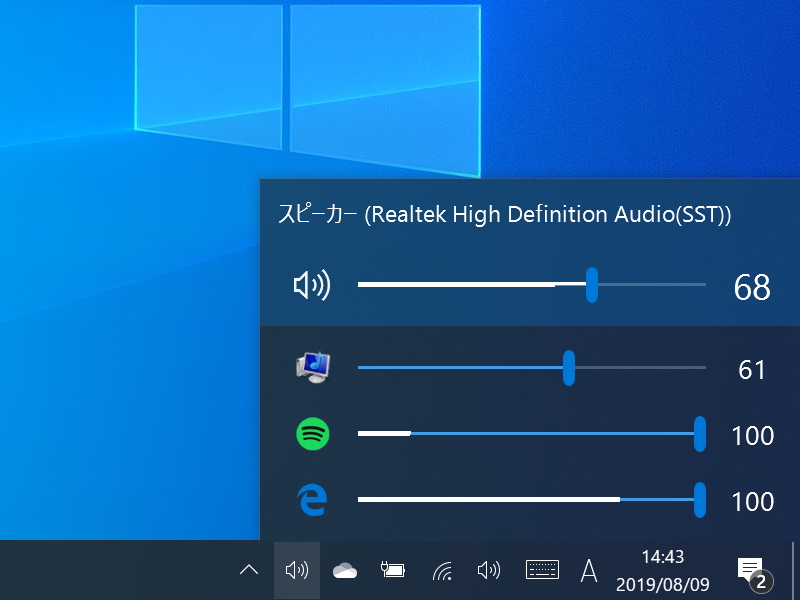Screen dimensions: 800x600
Task: Mute Spotify by clicking its green icon
Action: click(x=311, y=435)
